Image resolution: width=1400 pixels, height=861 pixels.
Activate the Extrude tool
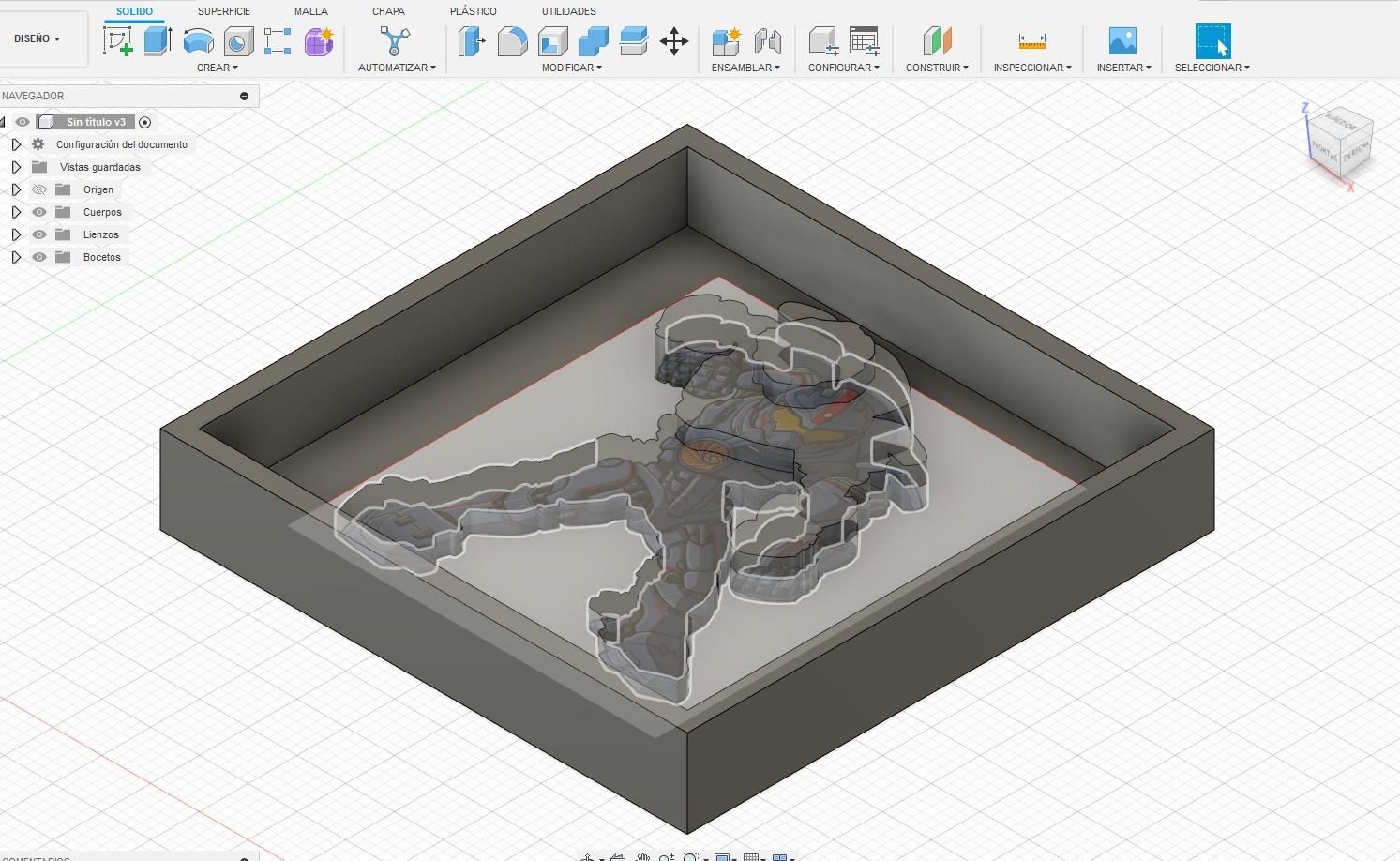156,41
